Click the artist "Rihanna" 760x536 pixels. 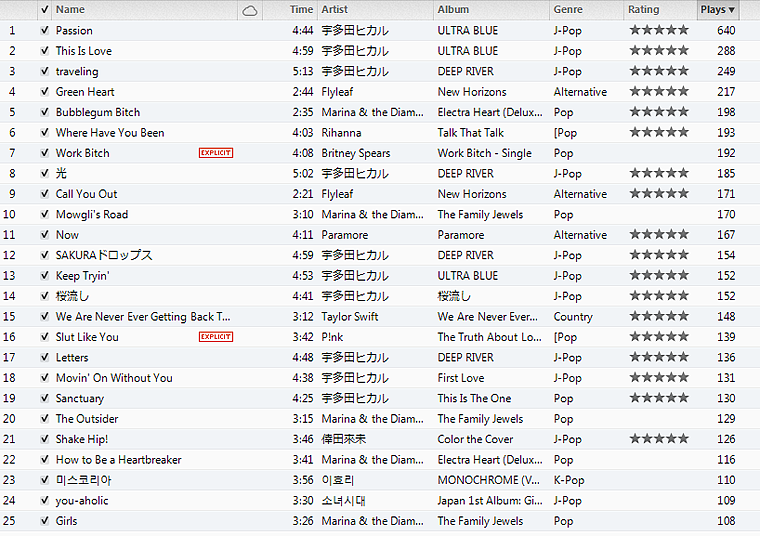341,133
